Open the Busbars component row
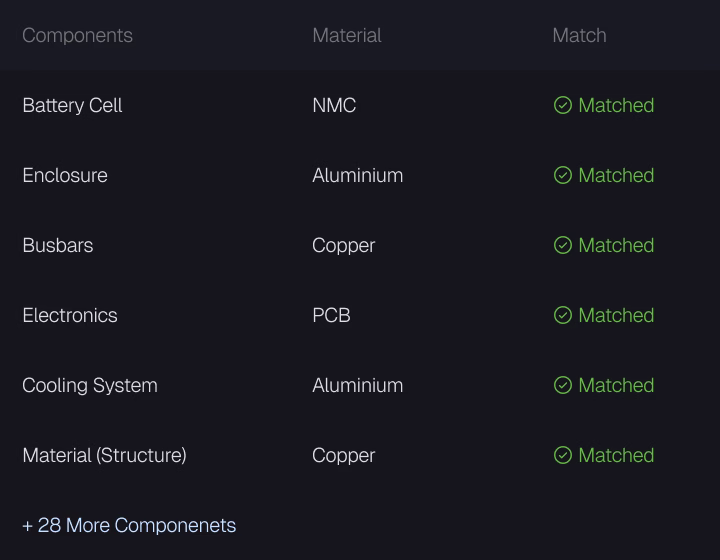The height and width of the screenshot is (560, 720). [360, 245]
